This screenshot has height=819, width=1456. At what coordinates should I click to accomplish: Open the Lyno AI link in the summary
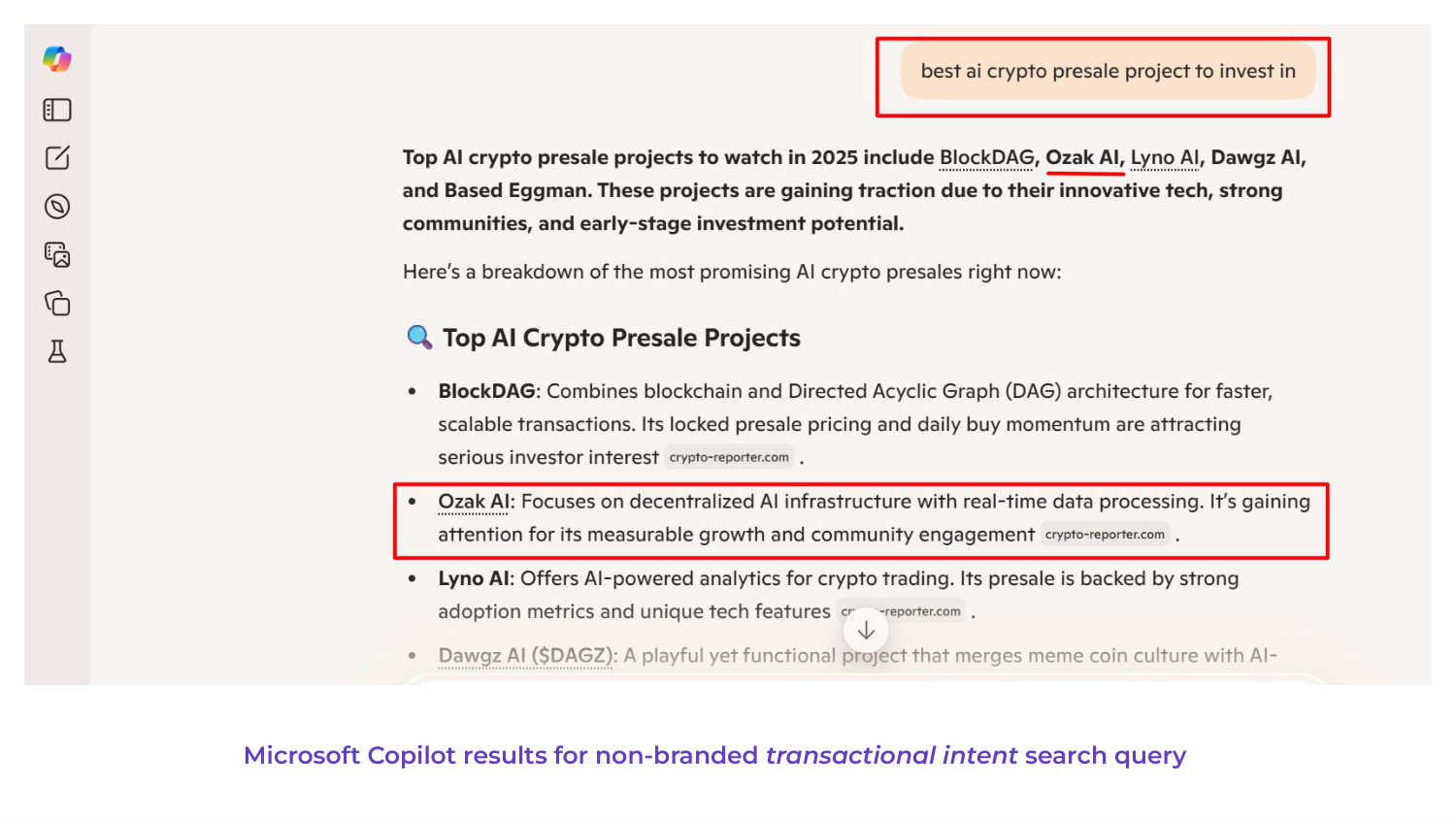[1163, 156]
